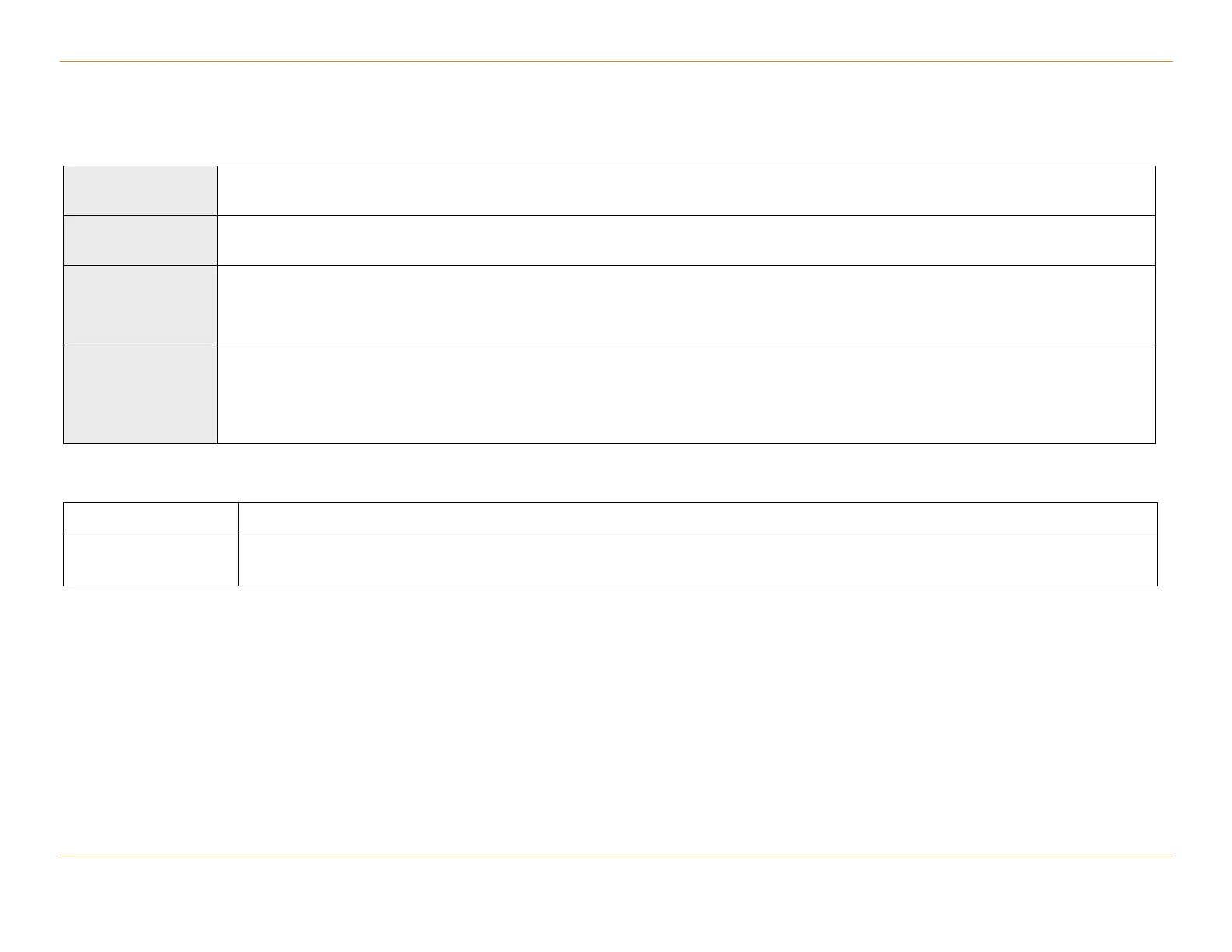Click the third-row white cell of the upper table
The image size is (1232, 952).
click(686, 305)
